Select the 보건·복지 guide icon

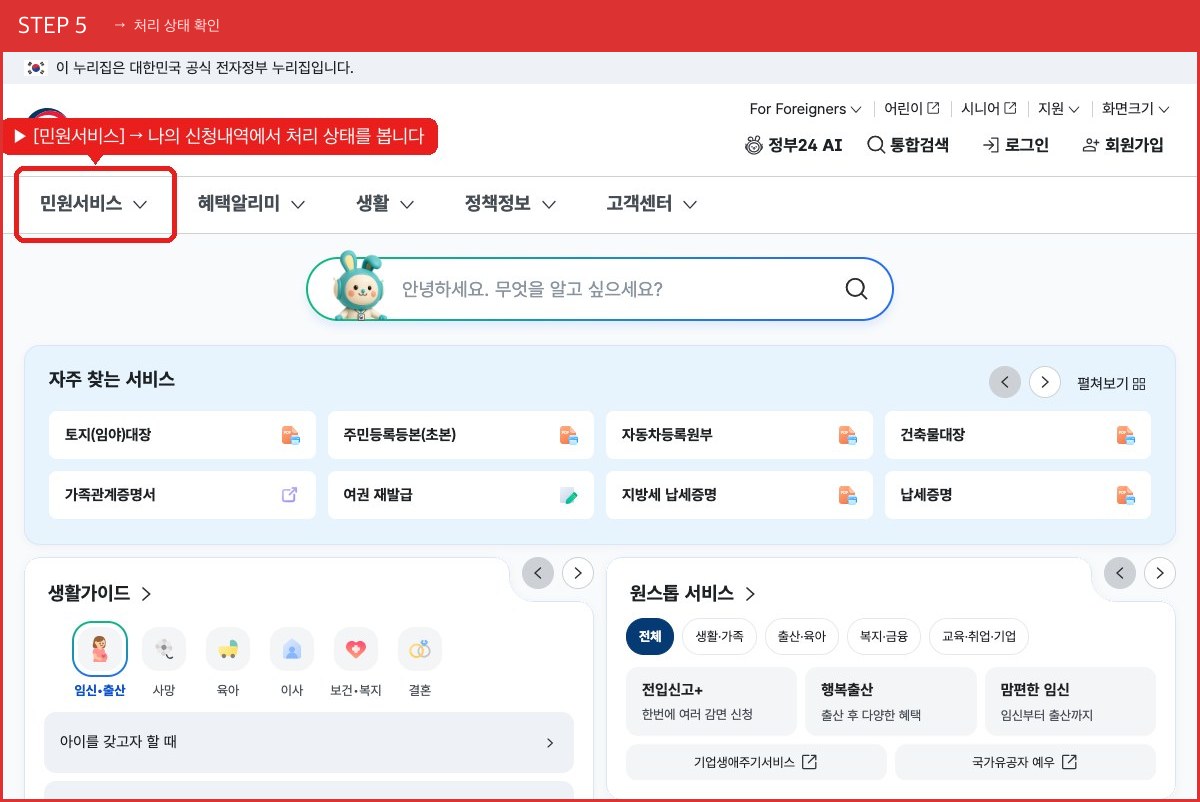(x=356, y=660)
